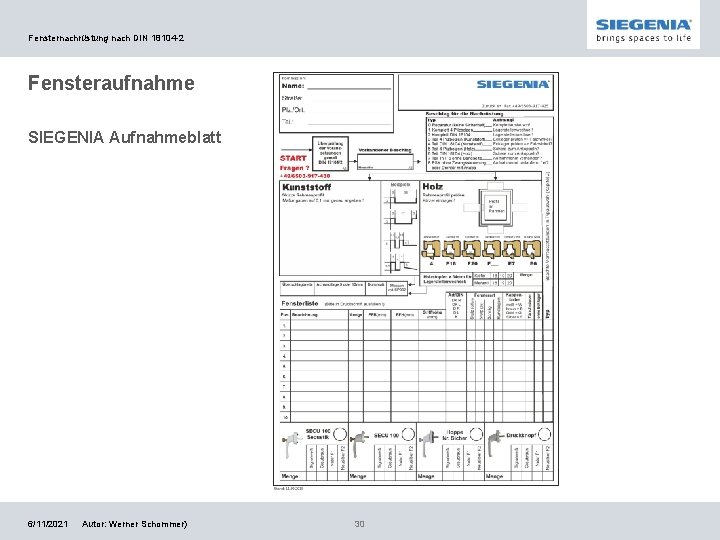Click the brings spaces to life tagline
This screenshot has height=540, width=720.
(643, 38)
